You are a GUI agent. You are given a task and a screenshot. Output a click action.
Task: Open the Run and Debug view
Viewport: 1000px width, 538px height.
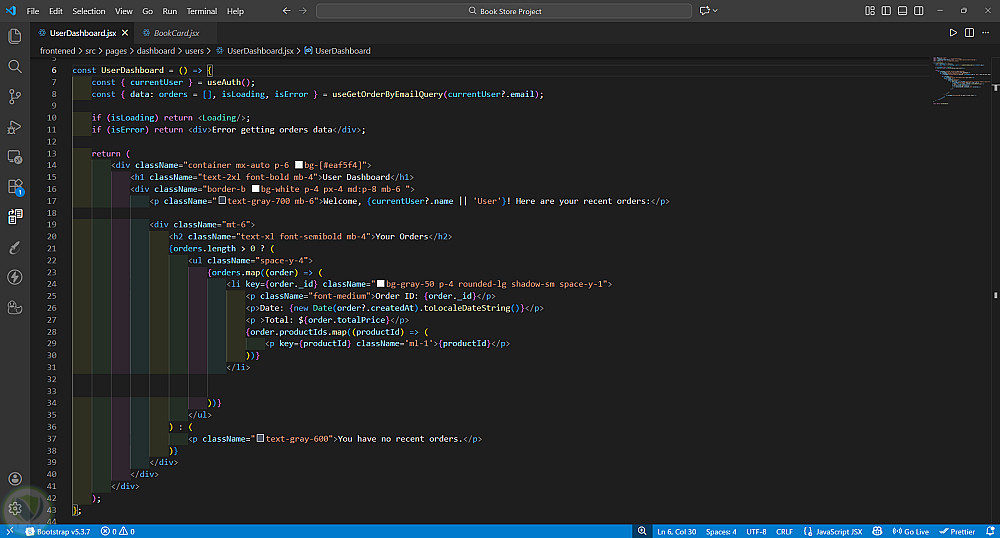coord(15,126)
